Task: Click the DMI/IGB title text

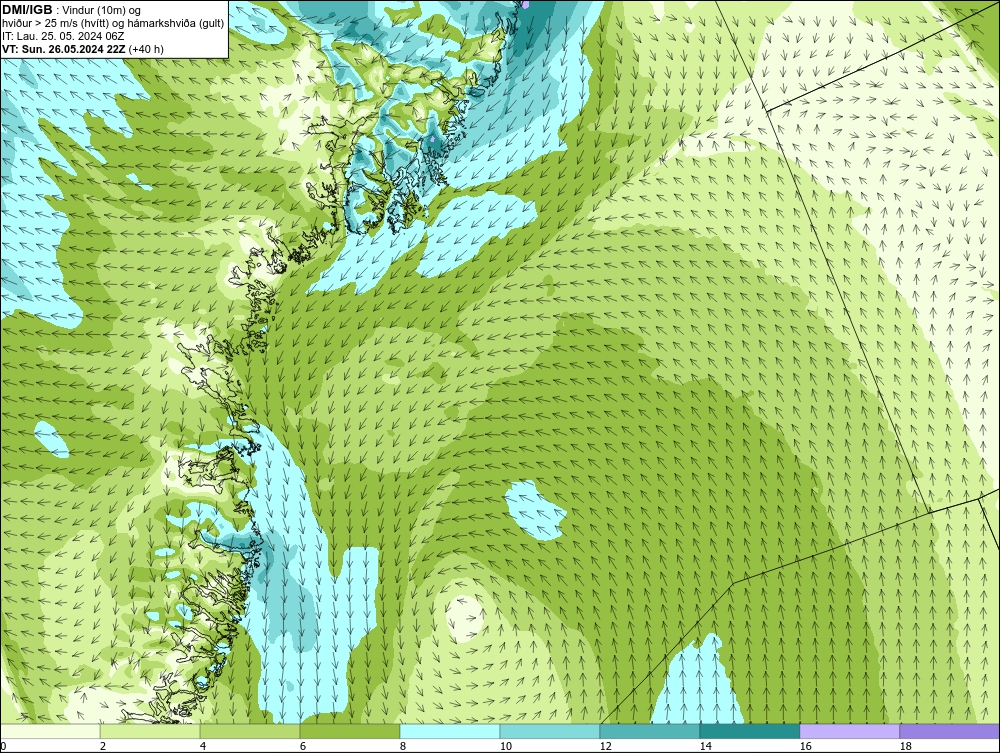Action: click(27, 10)
